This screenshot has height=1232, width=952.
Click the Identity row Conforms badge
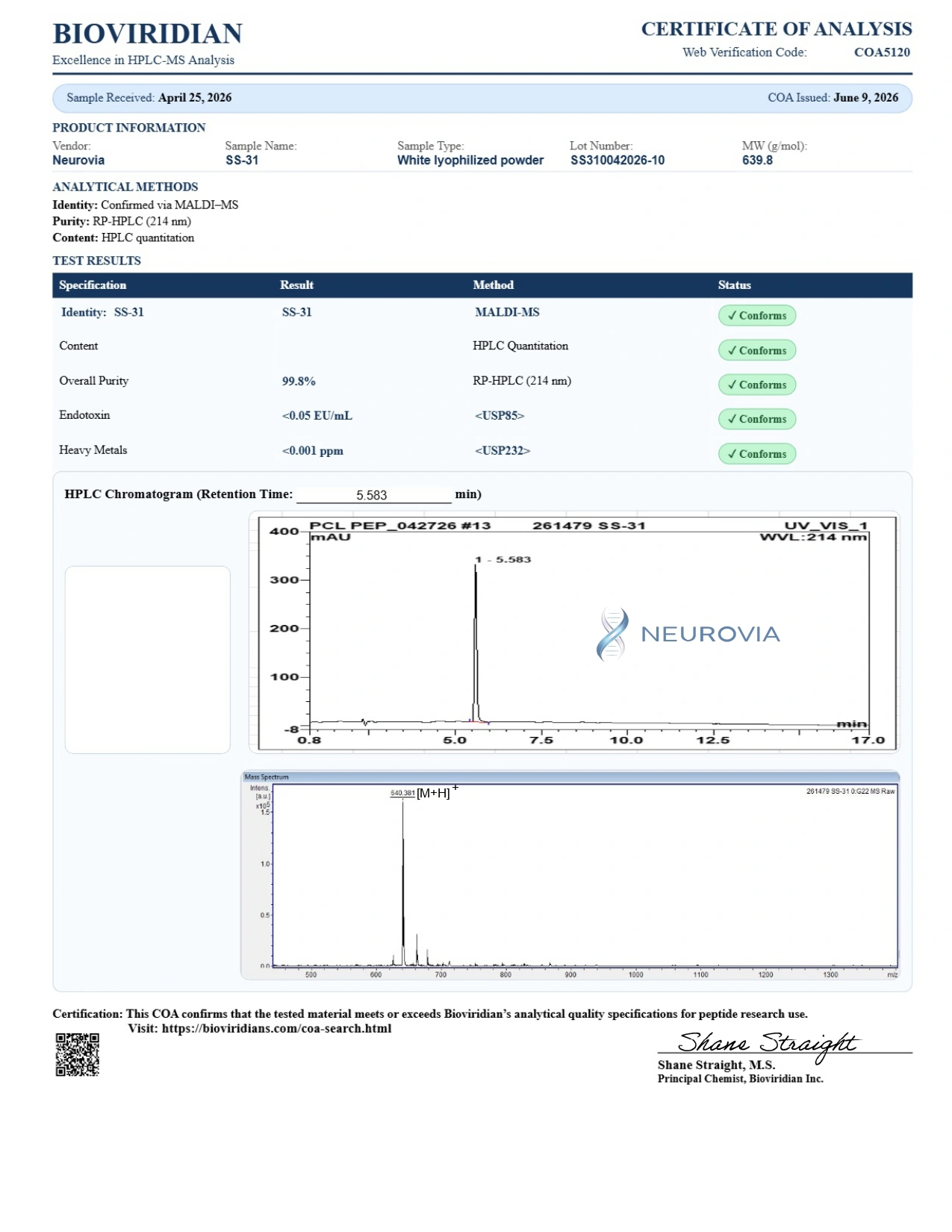click(756, 316)
